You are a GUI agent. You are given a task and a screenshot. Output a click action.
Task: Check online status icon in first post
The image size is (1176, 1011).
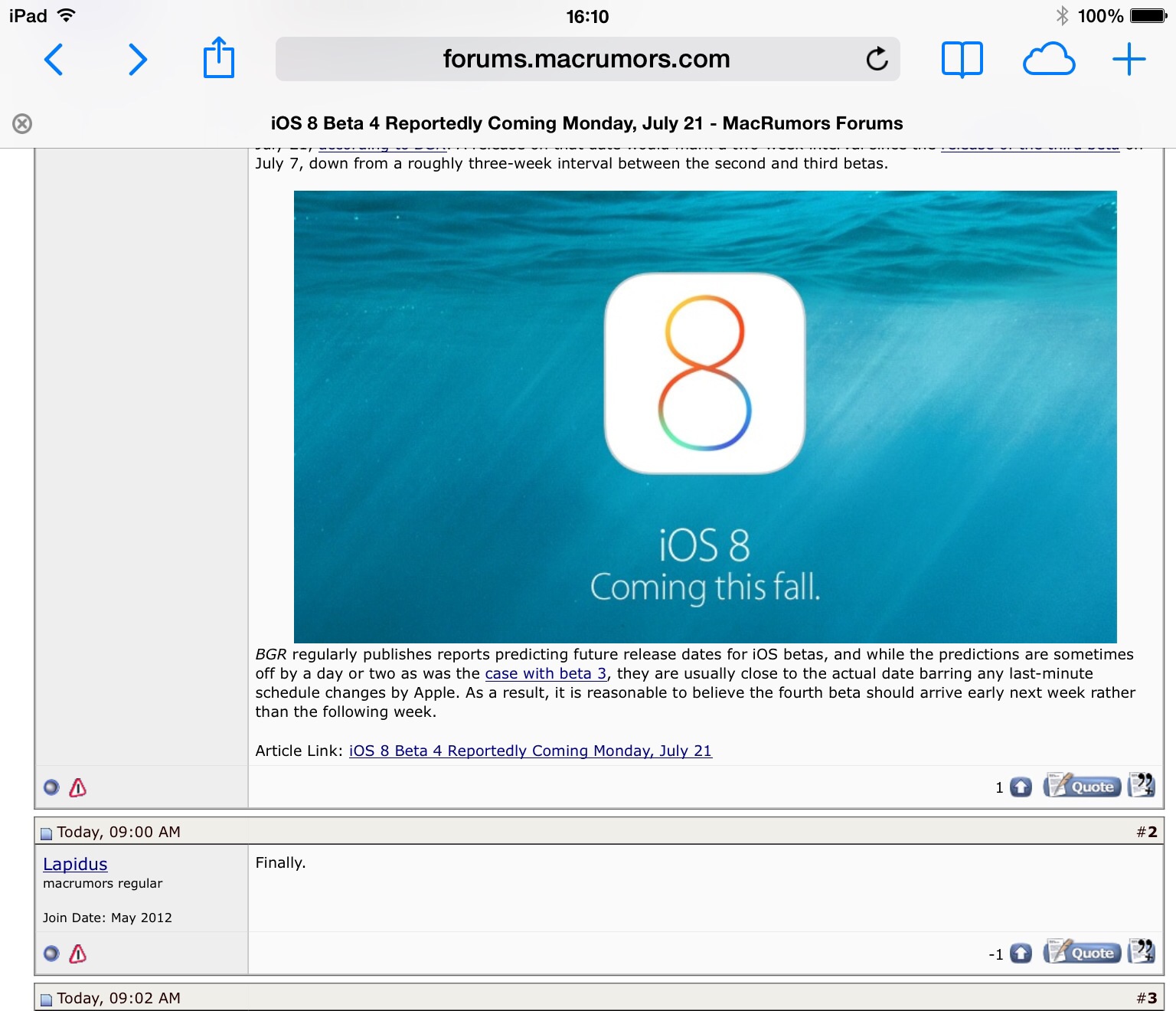point(51,787)
